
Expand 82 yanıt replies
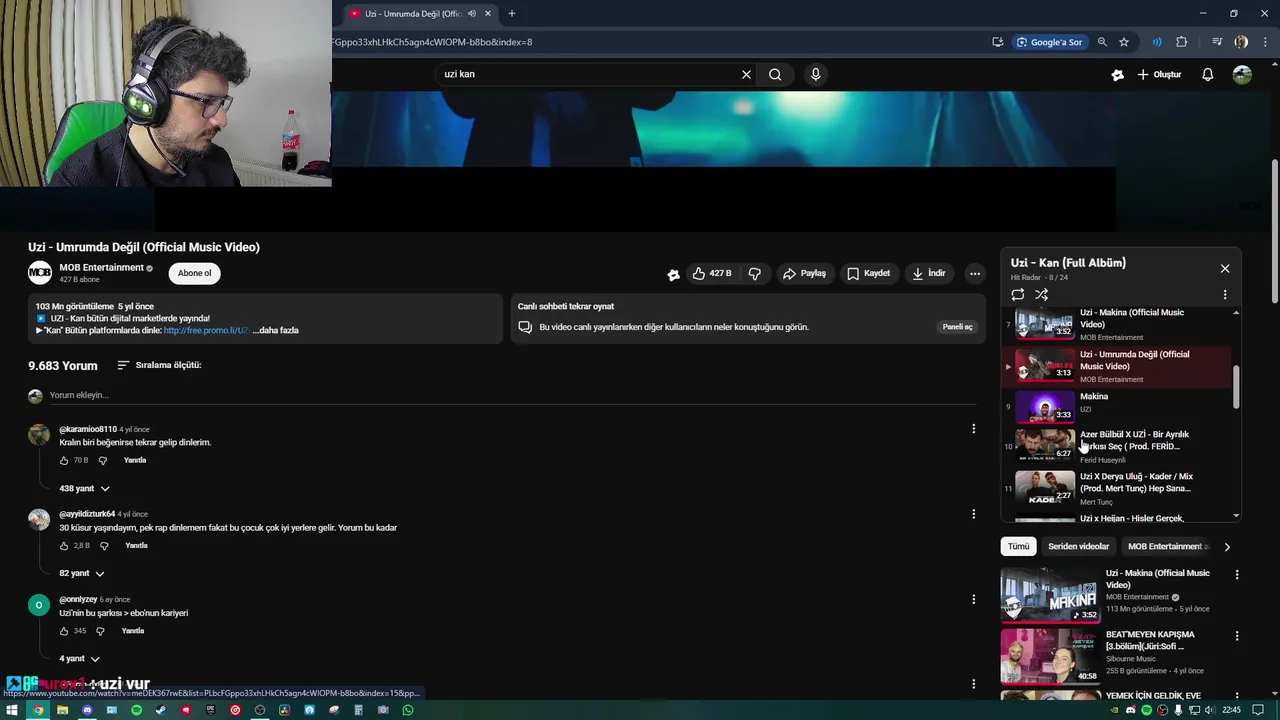click(x=82, y=573)
